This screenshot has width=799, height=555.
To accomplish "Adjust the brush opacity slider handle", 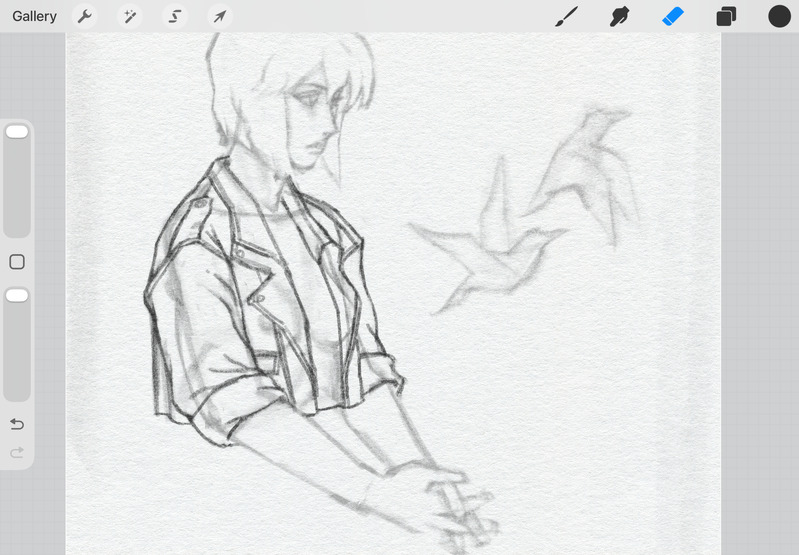I will pos(17,296).
